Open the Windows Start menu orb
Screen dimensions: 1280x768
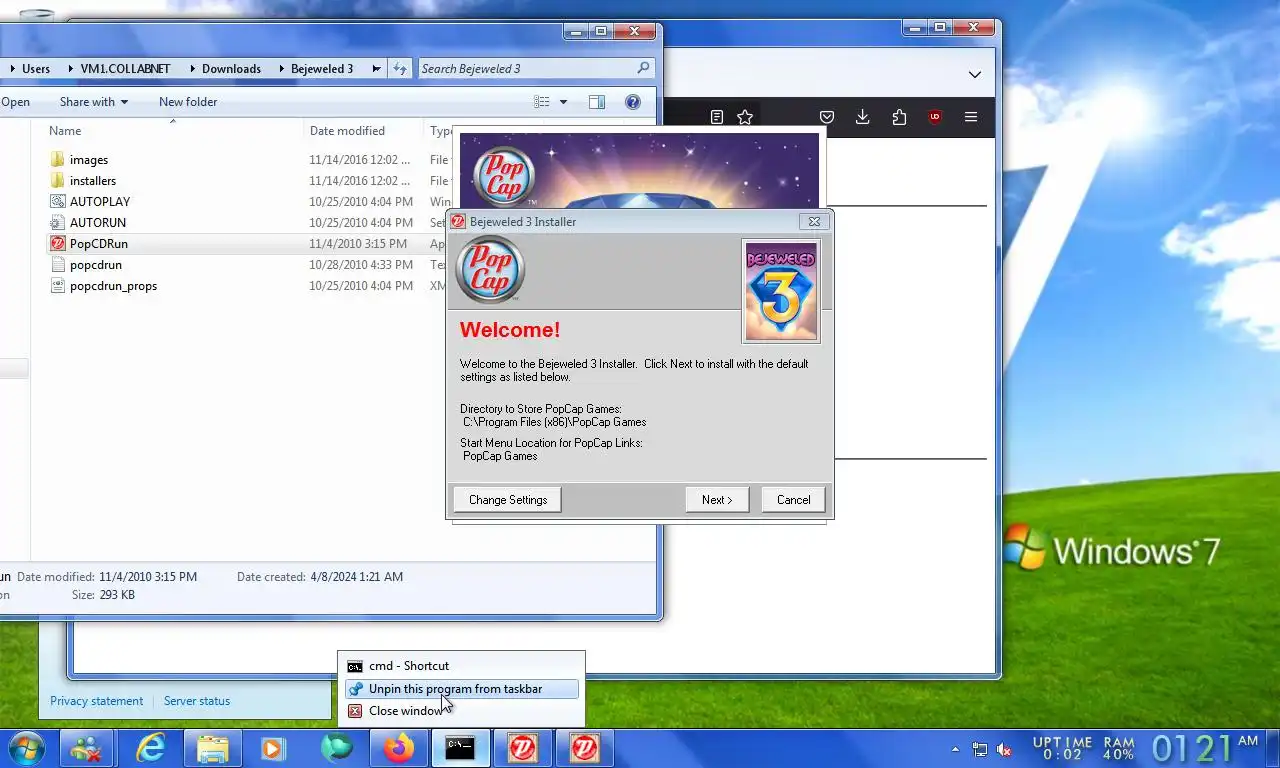pos(27,748)
